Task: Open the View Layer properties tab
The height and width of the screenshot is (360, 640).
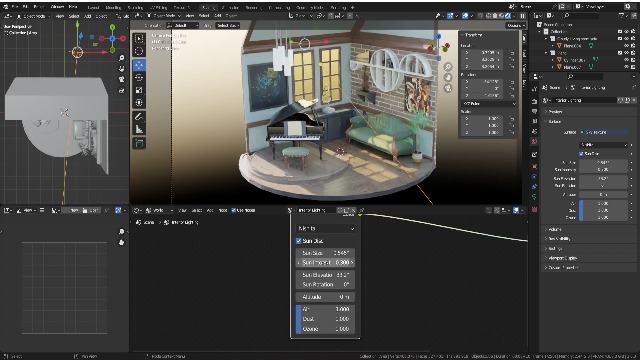Action: pyautogui.click(x=534, y=121)
